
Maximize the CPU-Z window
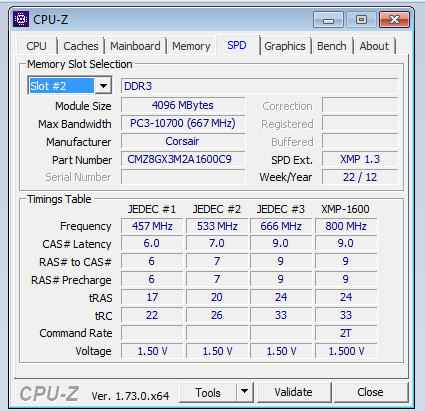point(361,20)
